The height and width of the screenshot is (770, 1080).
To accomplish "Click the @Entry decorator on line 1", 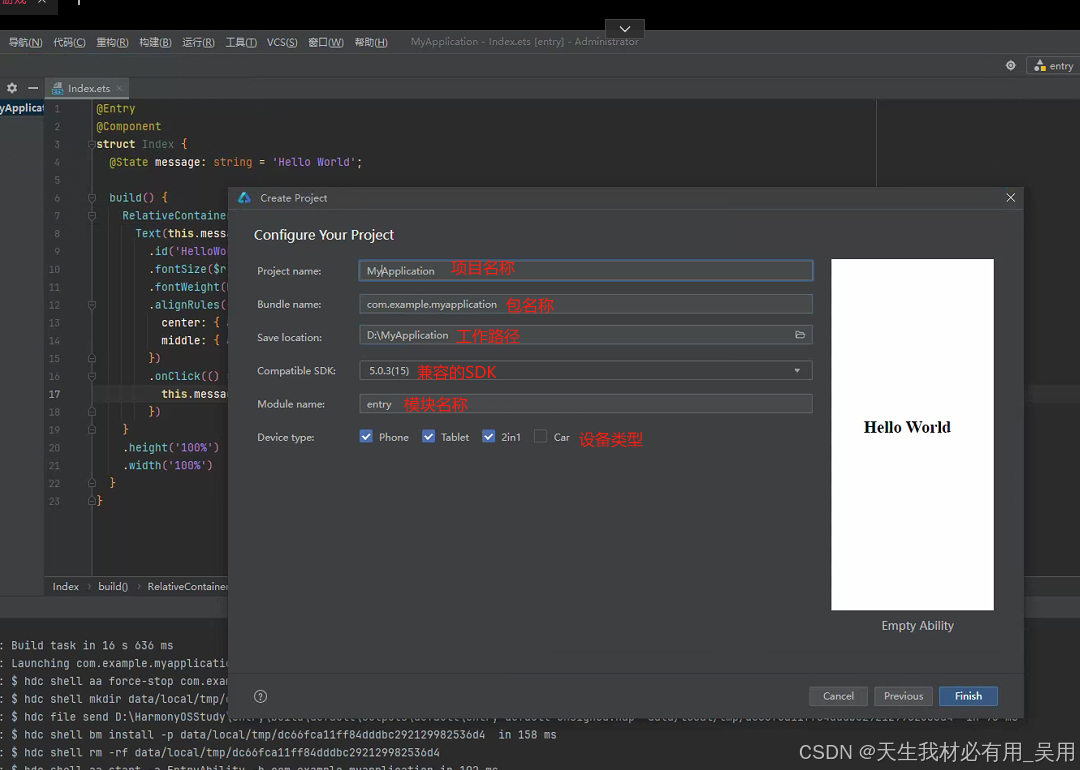I will pos(116,109).
